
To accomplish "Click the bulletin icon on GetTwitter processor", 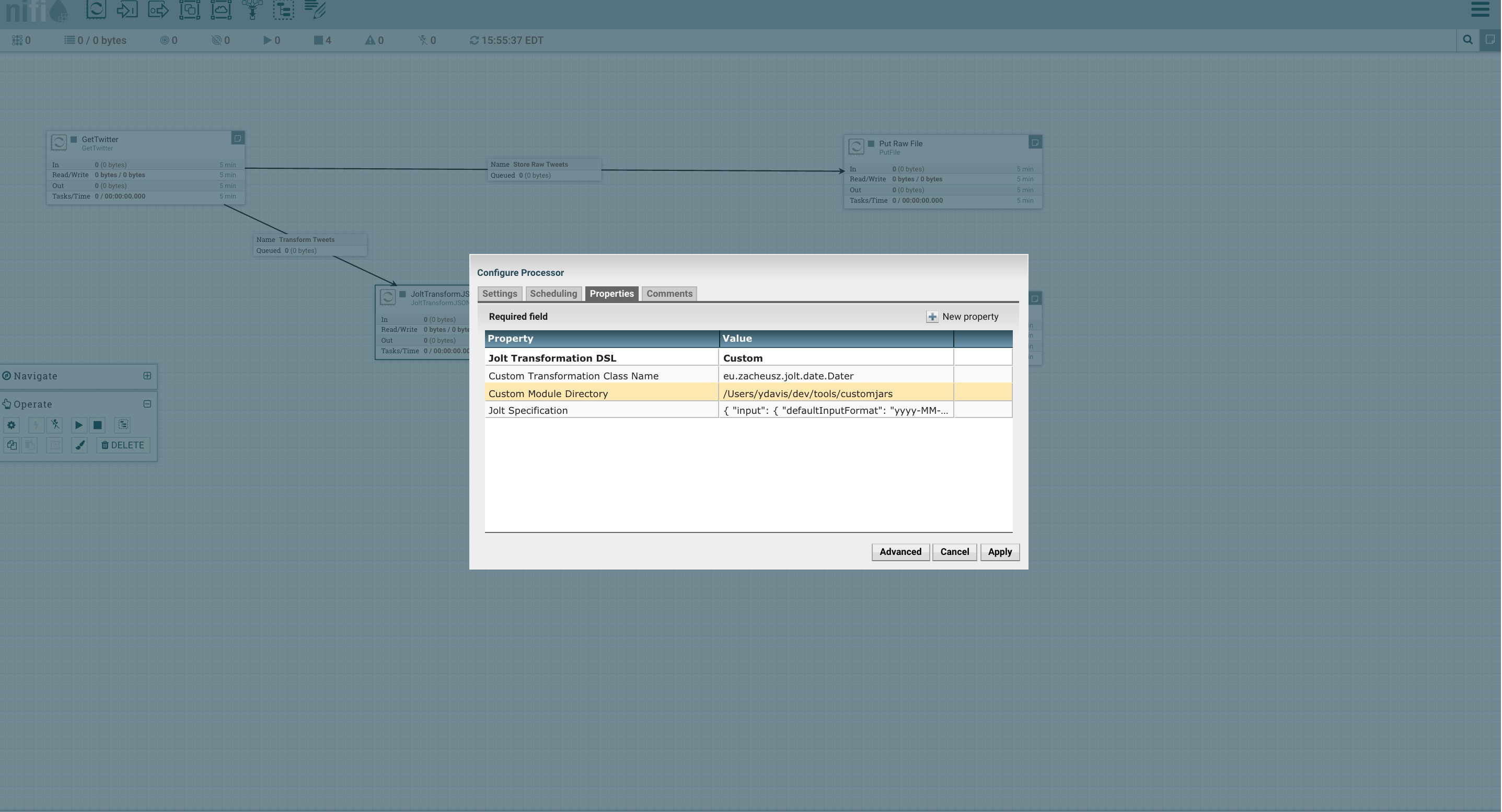I will point(237,138).
